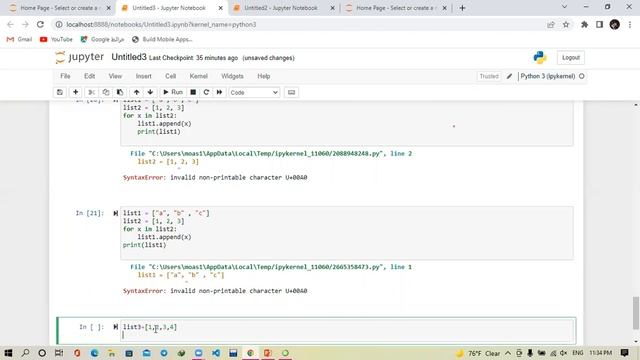The image size is (640, 360).
Task: Bookmark this page star icon
Action: 566,24
